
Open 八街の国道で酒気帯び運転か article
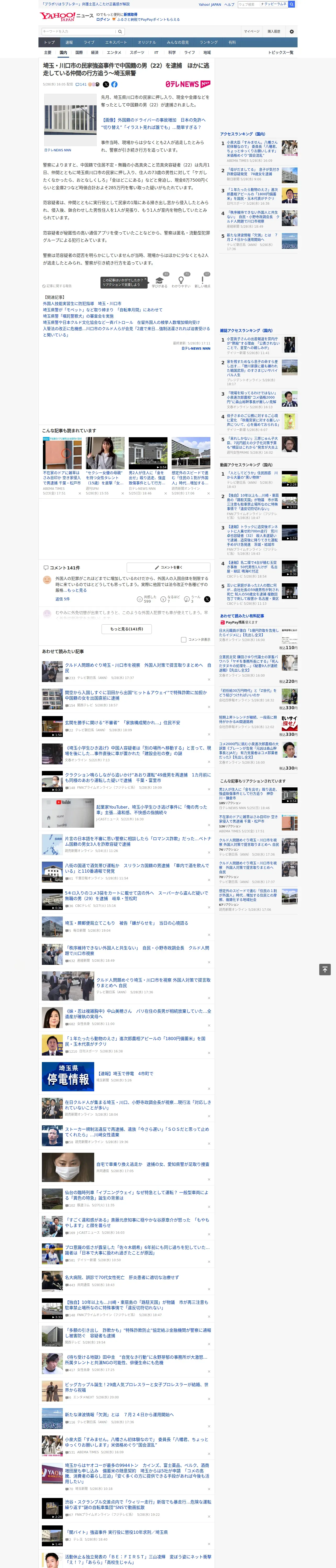[137, 868]
